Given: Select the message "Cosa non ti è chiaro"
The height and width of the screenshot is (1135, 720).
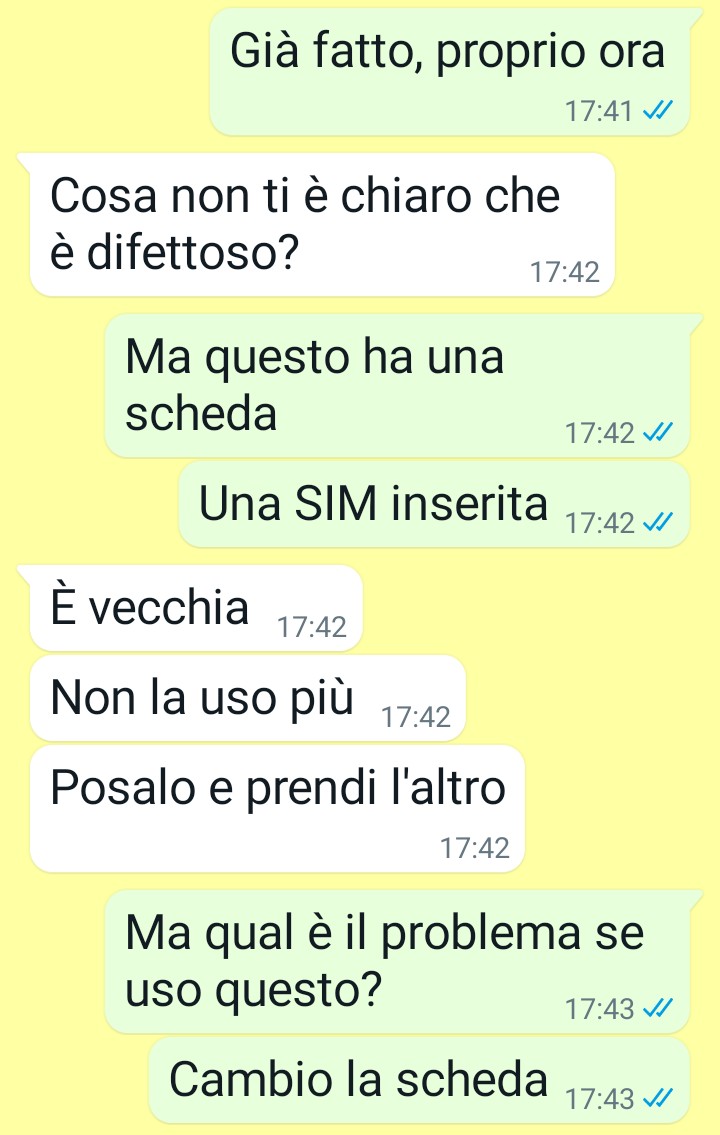Looking at the screenshot, I should [x=322, y=224].
